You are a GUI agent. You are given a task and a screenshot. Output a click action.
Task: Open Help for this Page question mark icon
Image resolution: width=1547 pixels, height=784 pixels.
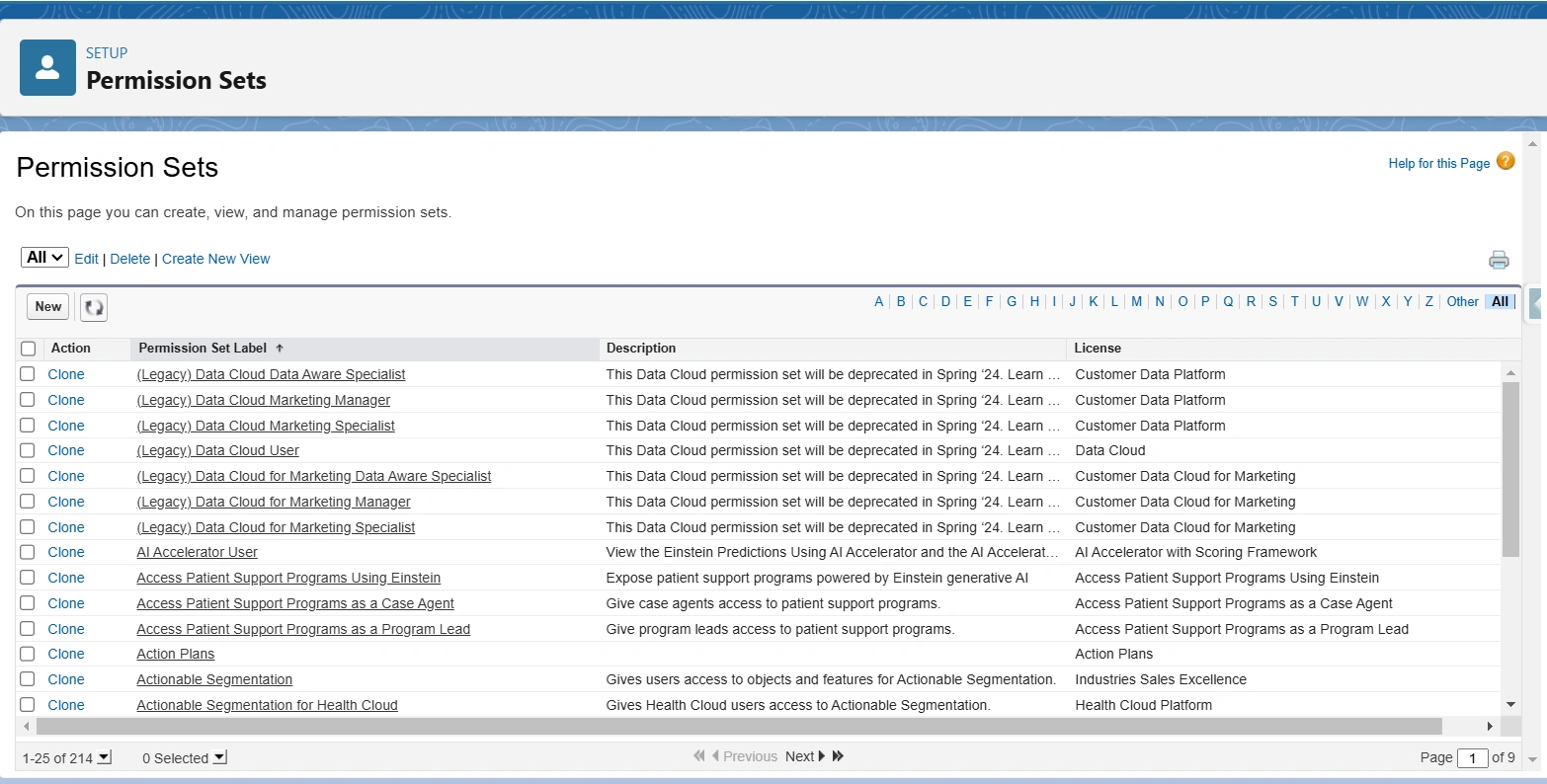coord(1506,160)
